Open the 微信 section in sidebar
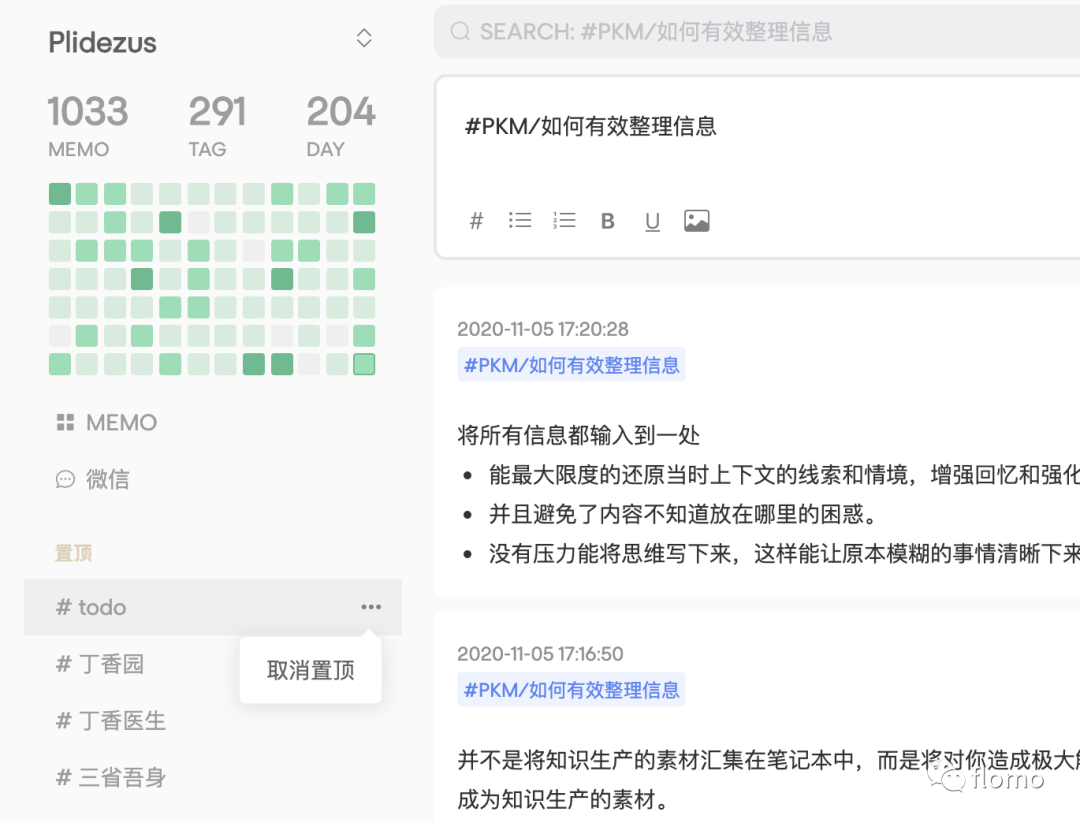The image size is (1080, 823). [x=93, y=479]
